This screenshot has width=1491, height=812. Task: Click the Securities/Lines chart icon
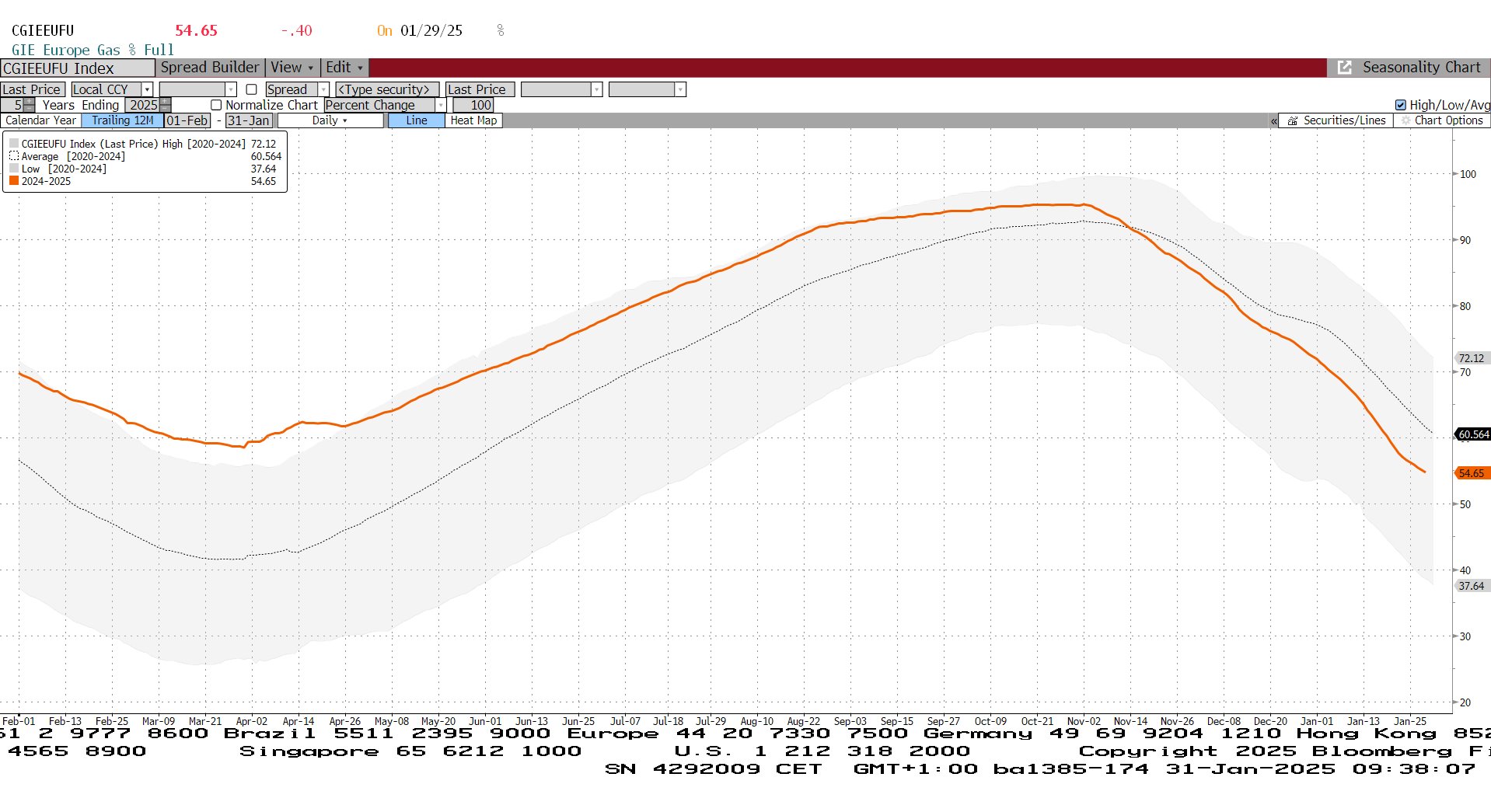[x=1293, y=121]
